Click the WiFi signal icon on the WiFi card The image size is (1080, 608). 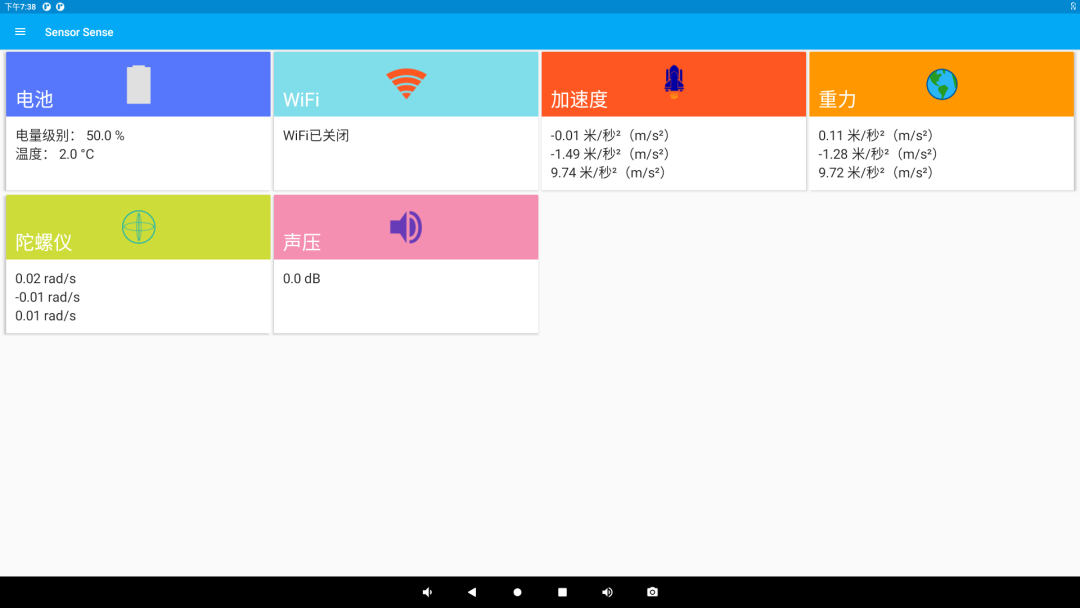[x=406, y=84]
